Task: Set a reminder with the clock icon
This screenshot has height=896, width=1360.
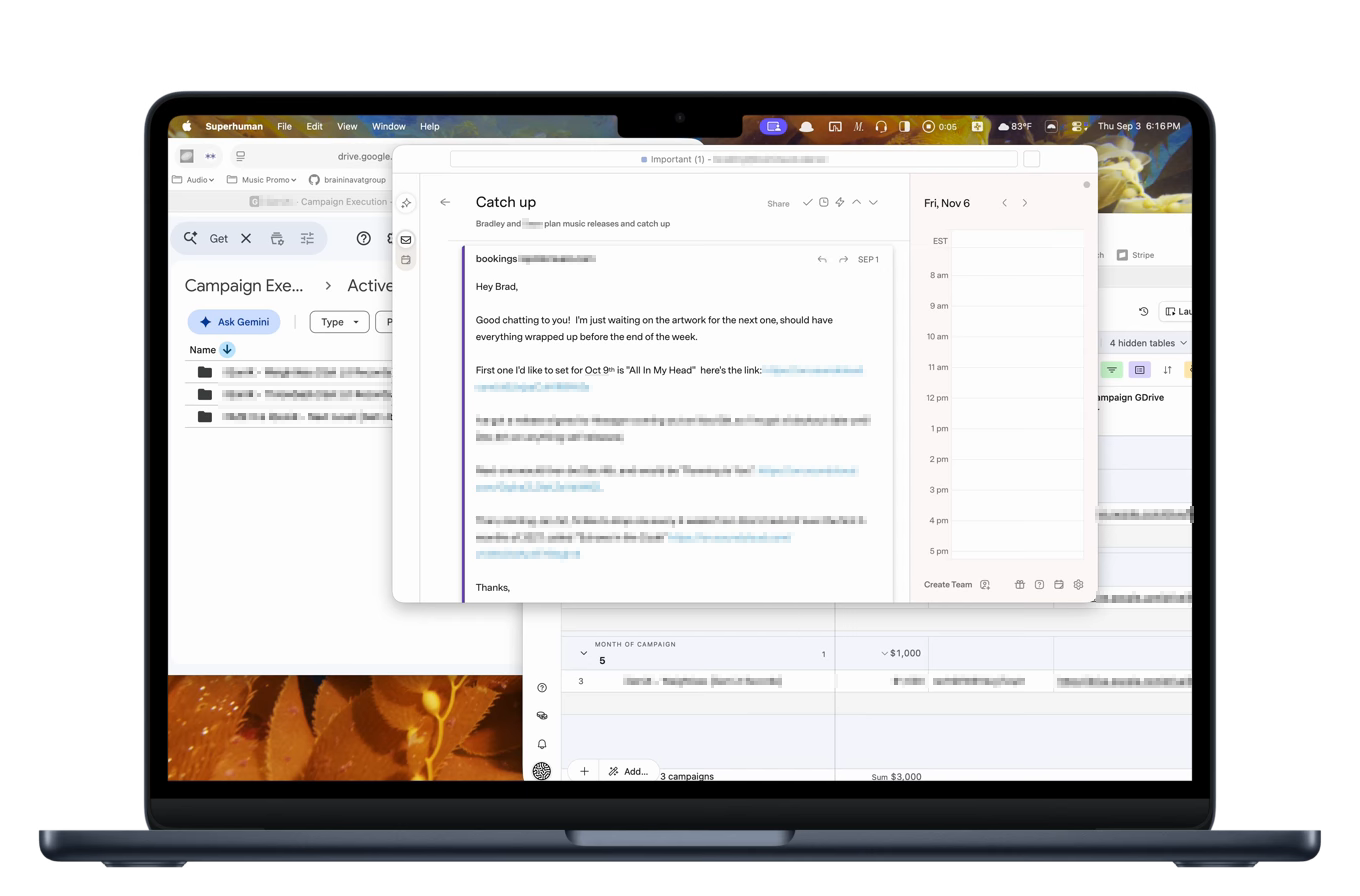Action: click(824, 202)
